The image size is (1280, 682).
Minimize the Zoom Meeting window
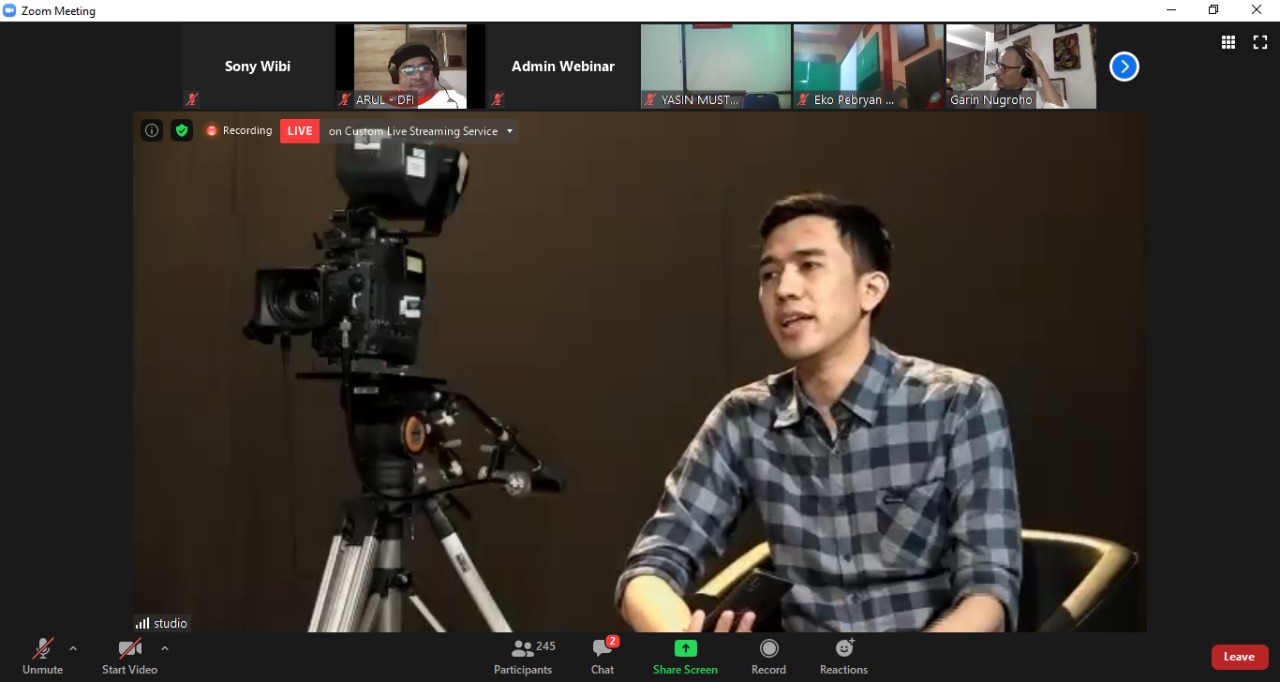click(x=1171, y=10)
